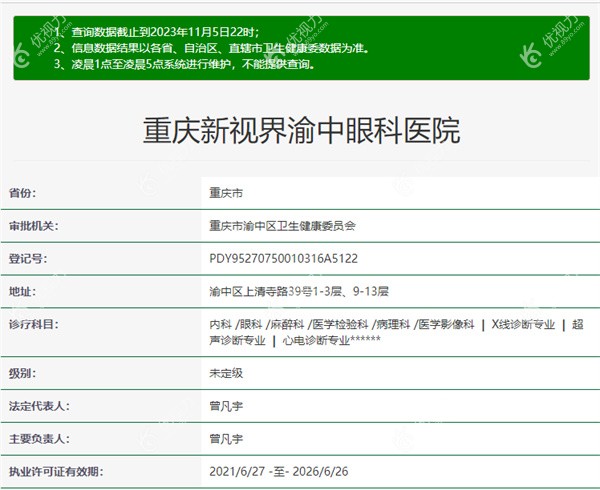Select address 渝中区上清寺路39号1-3层、9-13层
The width and height of the screenshot is (600, 490).
(x=299, y=291)
